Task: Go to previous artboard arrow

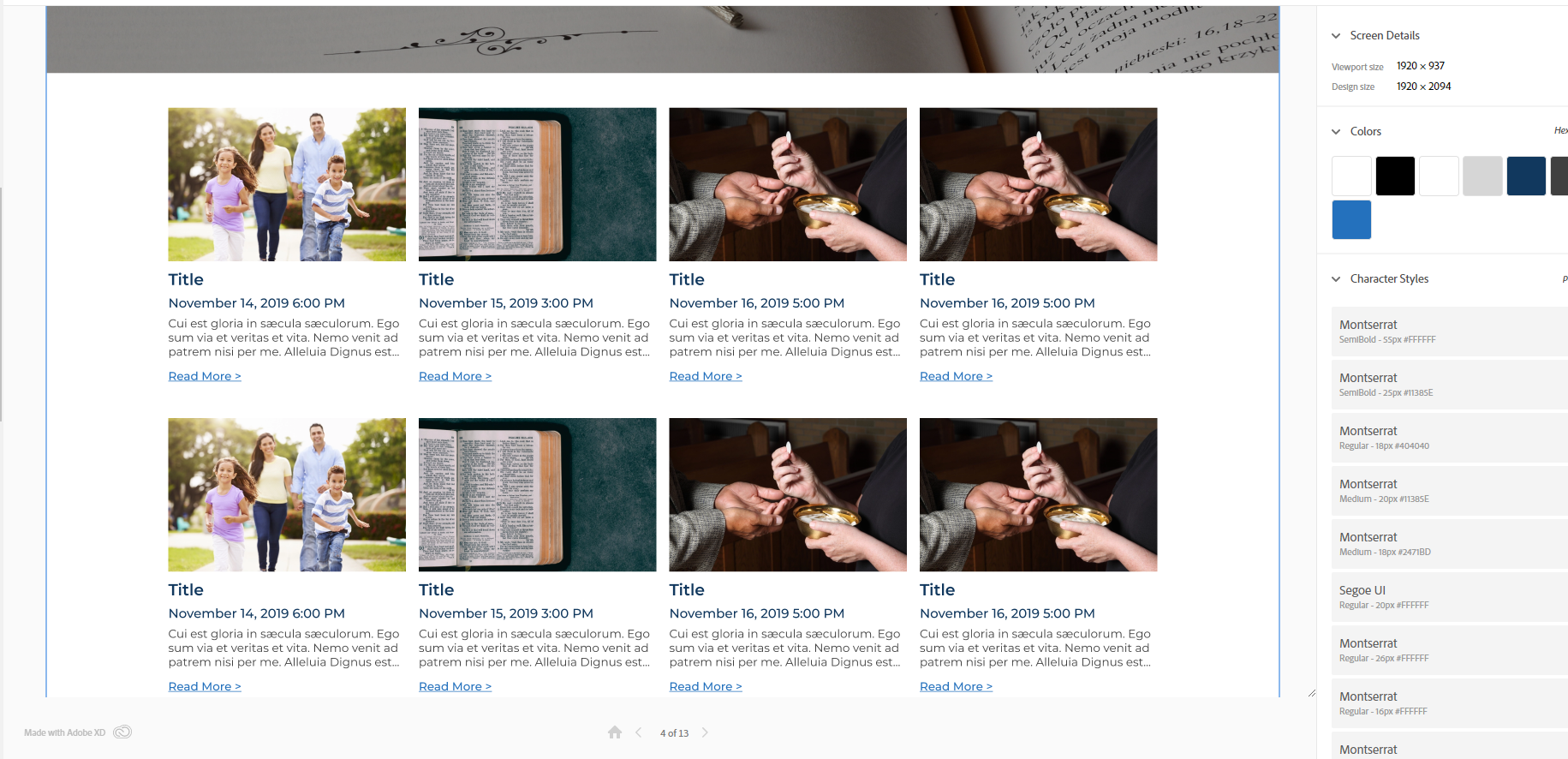Action: click(x=639, y=732)
